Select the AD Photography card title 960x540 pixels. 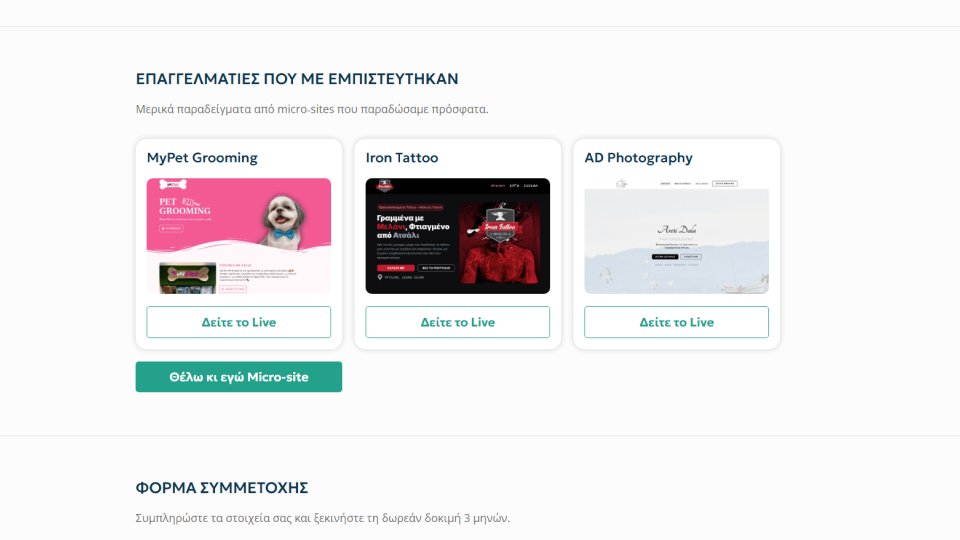[x=639, y=157]
